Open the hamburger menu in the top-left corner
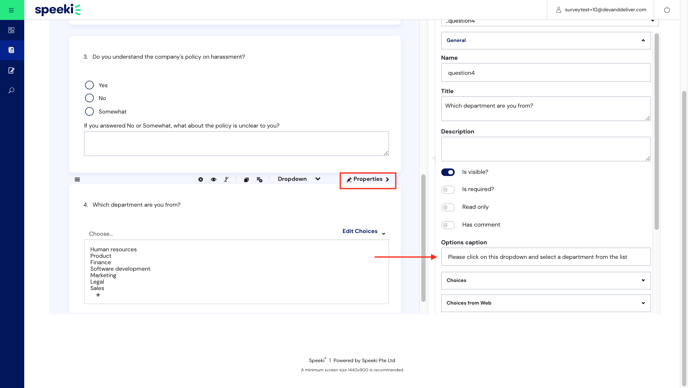The height and width of the screenshot is (388, 688). pyautogui.click(x=11, y=10)
